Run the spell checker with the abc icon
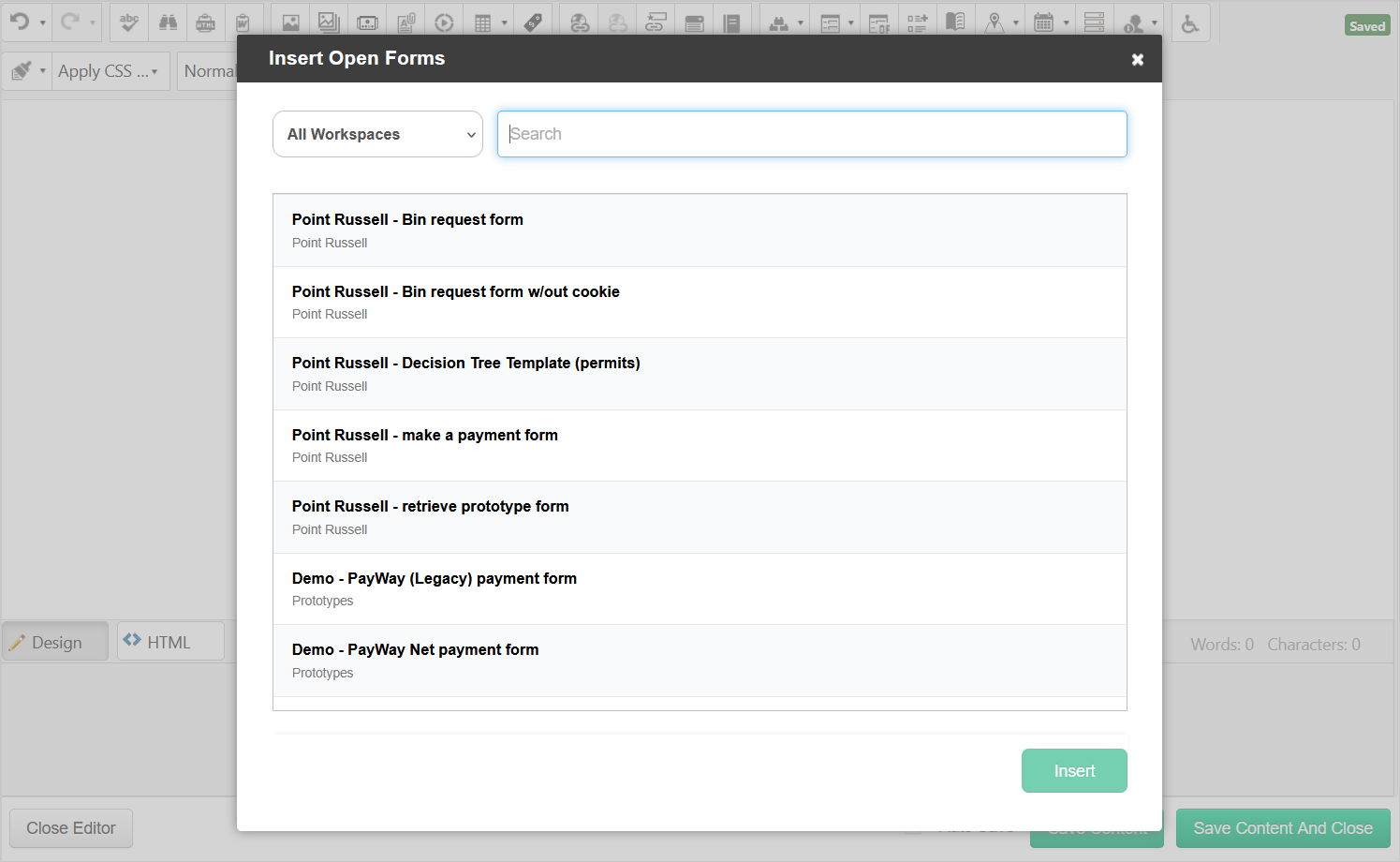 click(127, 21)
